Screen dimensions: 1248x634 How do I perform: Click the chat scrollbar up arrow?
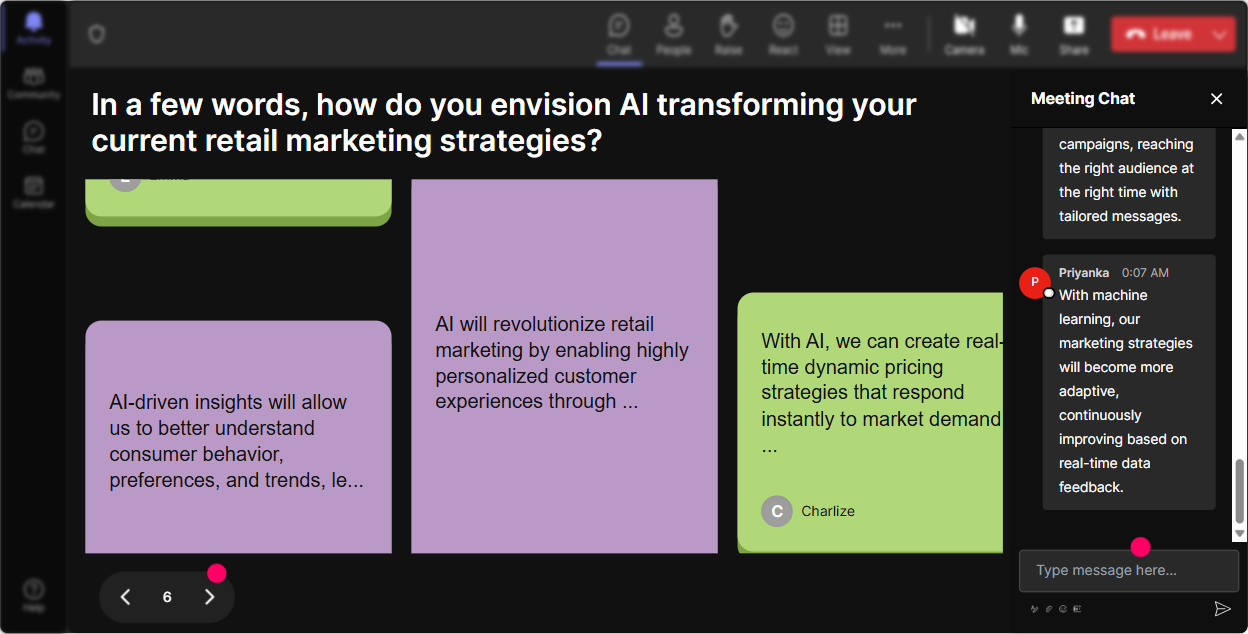click(1240, 135)
